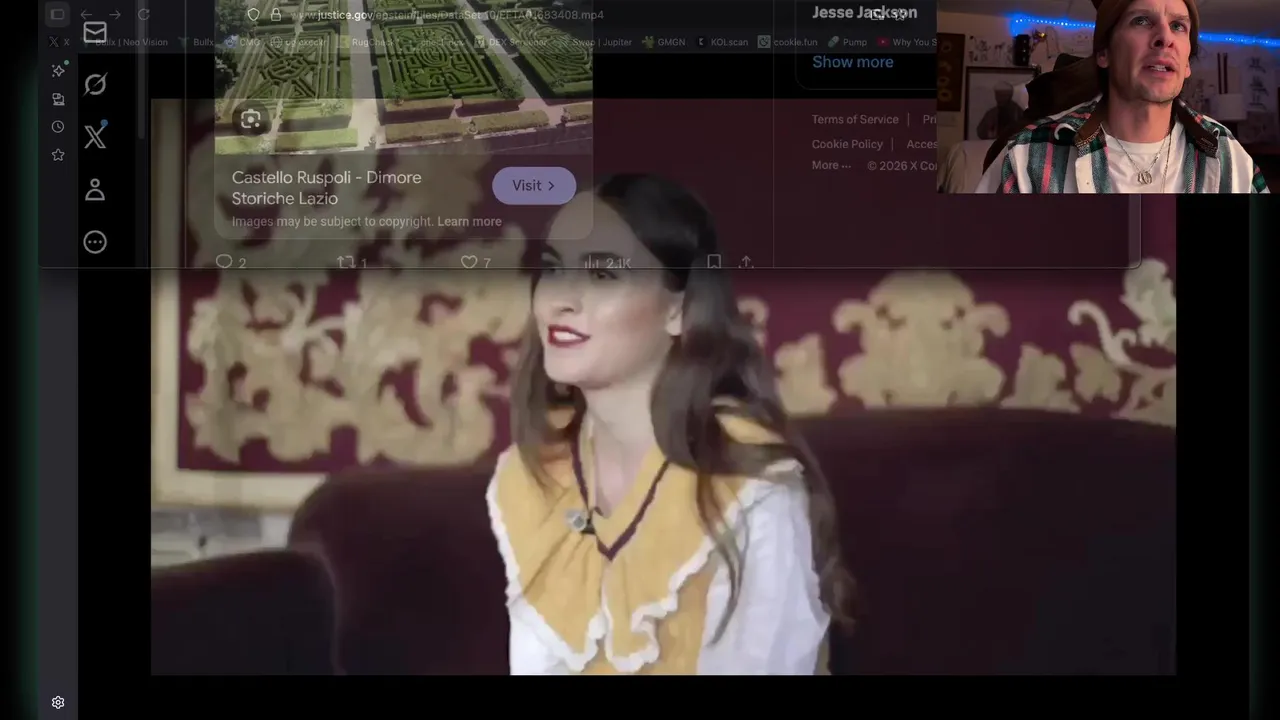Open the Pump bookmark
This screenshot has width=1280, height=720.
[x=847, y=42]
